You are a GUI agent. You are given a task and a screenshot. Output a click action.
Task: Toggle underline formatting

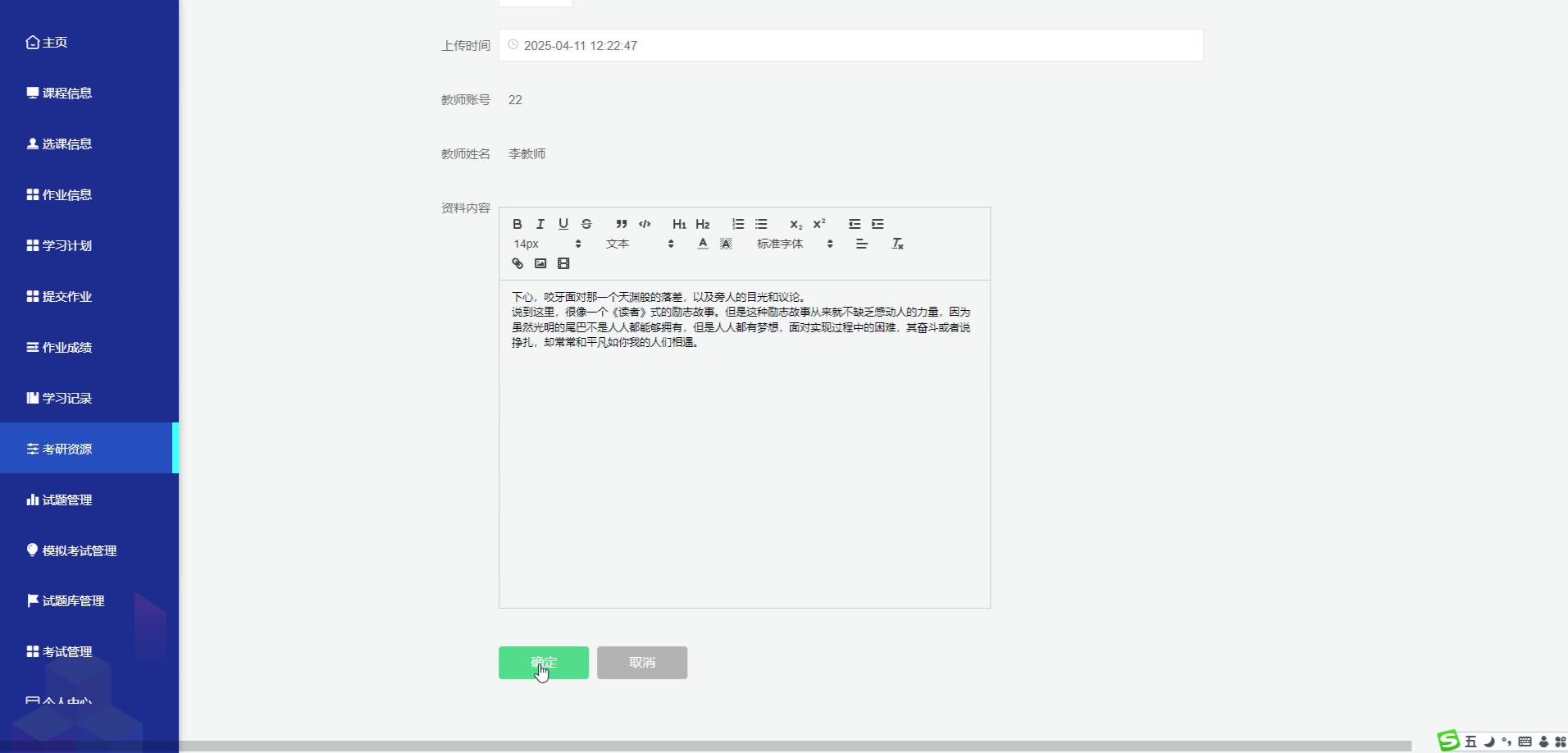[x=563, y=224]
